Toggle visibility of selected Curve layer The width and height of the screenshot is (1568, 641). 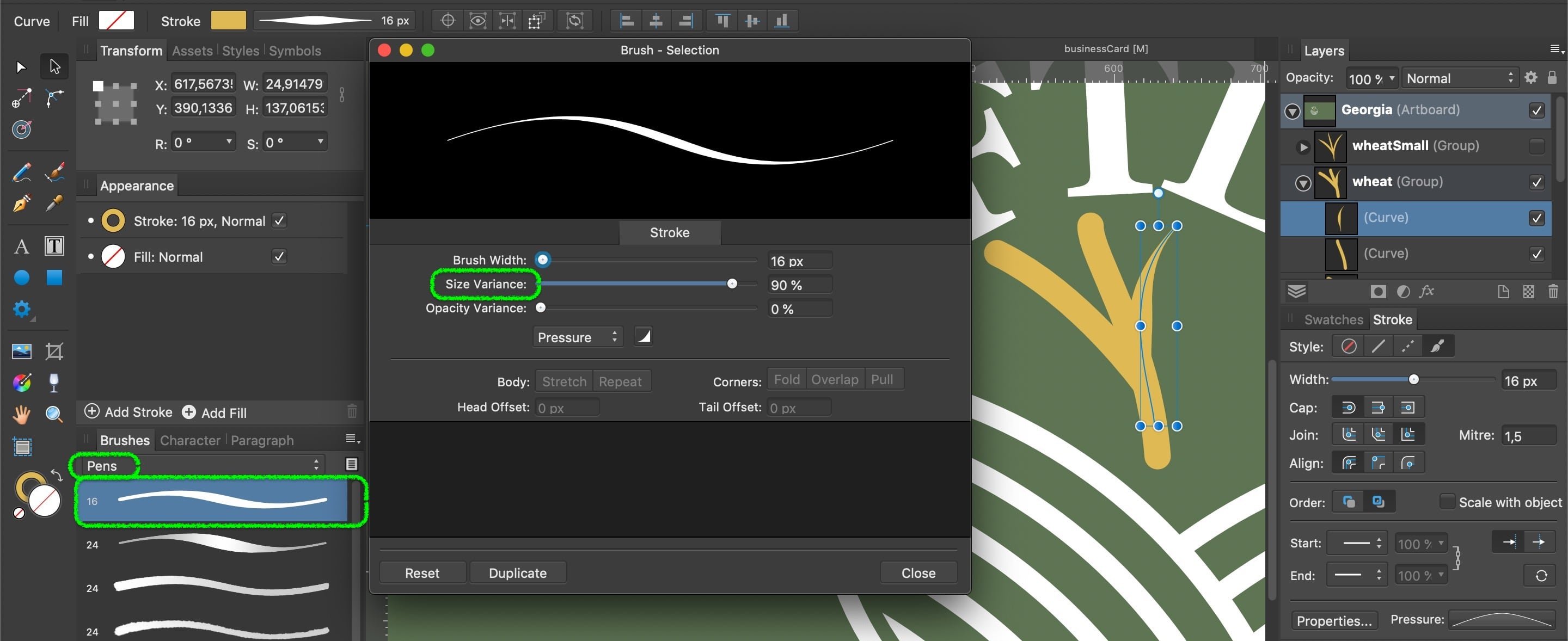point(1536,218)
